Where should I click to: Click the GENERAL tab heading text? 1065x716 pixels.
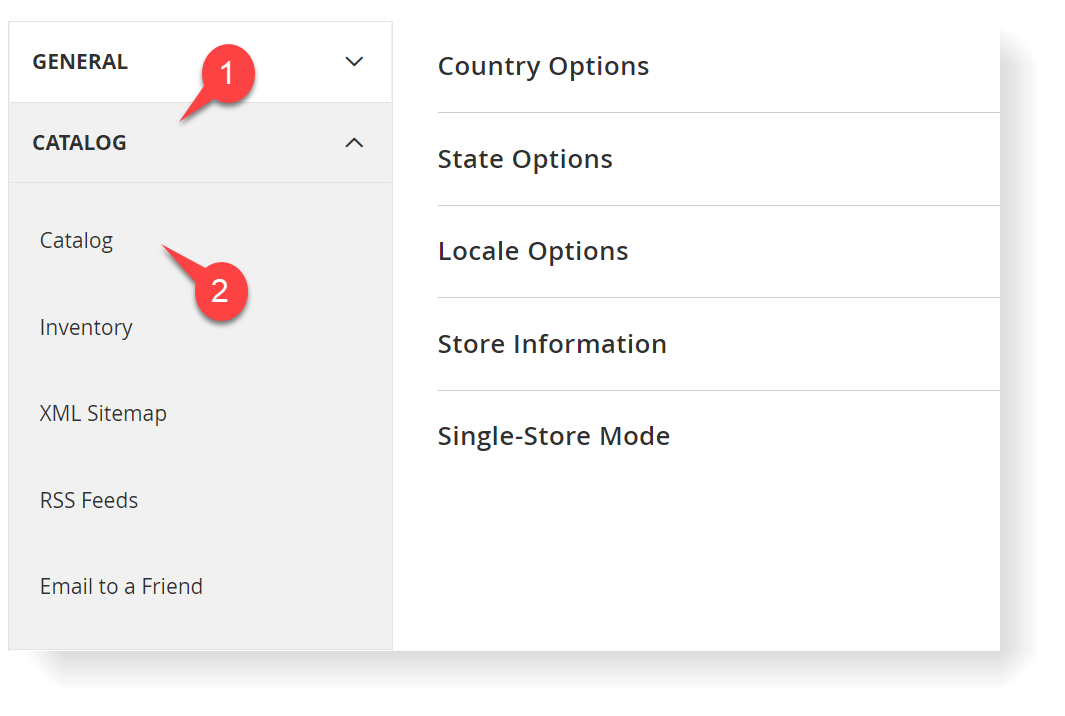point(80,62)
